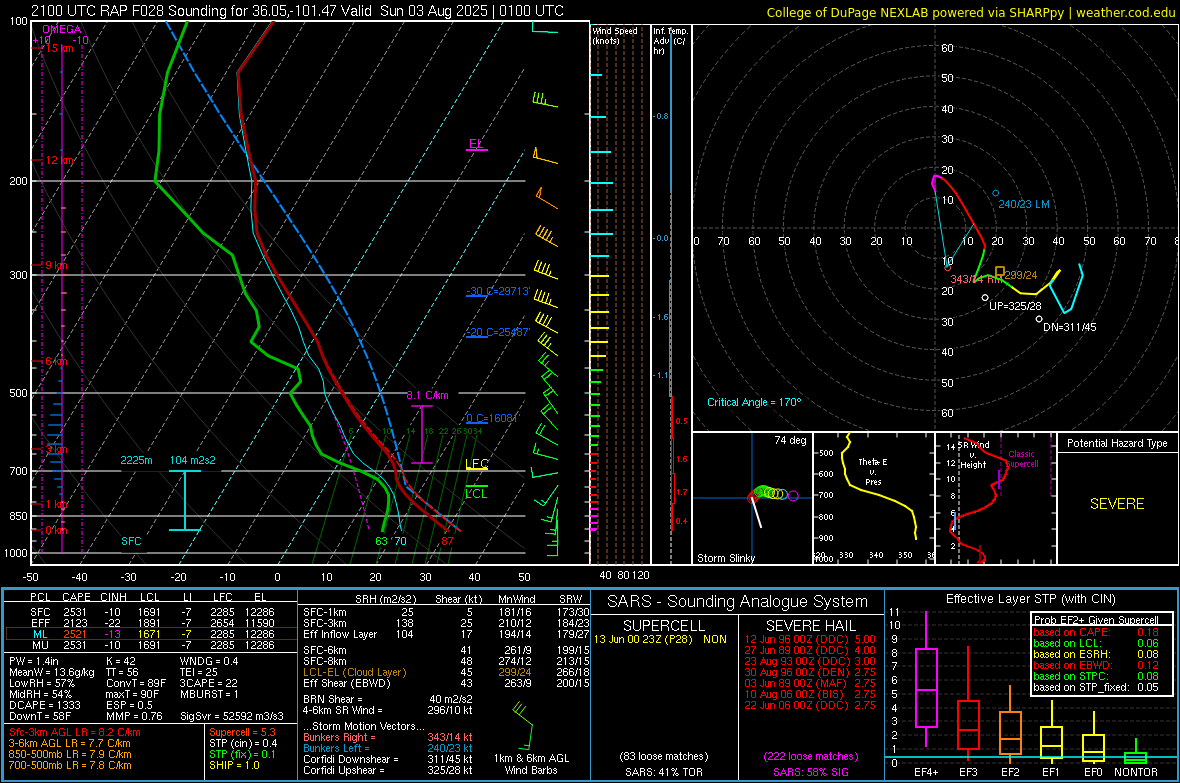
Task: Click the 700-500mb LR = 7.8 C/km value
Action: [x=70, y=765]
